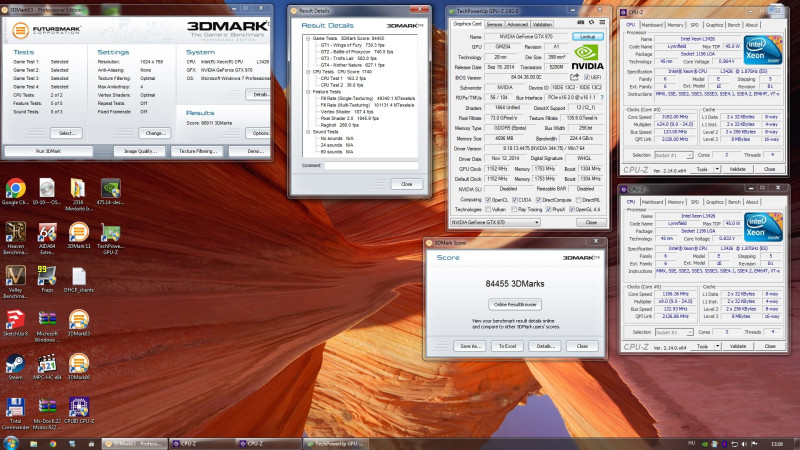
Task: Open Tools dropdown arrow in the 3192 MHz CPU-Z window
Action: tap(717, 169)
